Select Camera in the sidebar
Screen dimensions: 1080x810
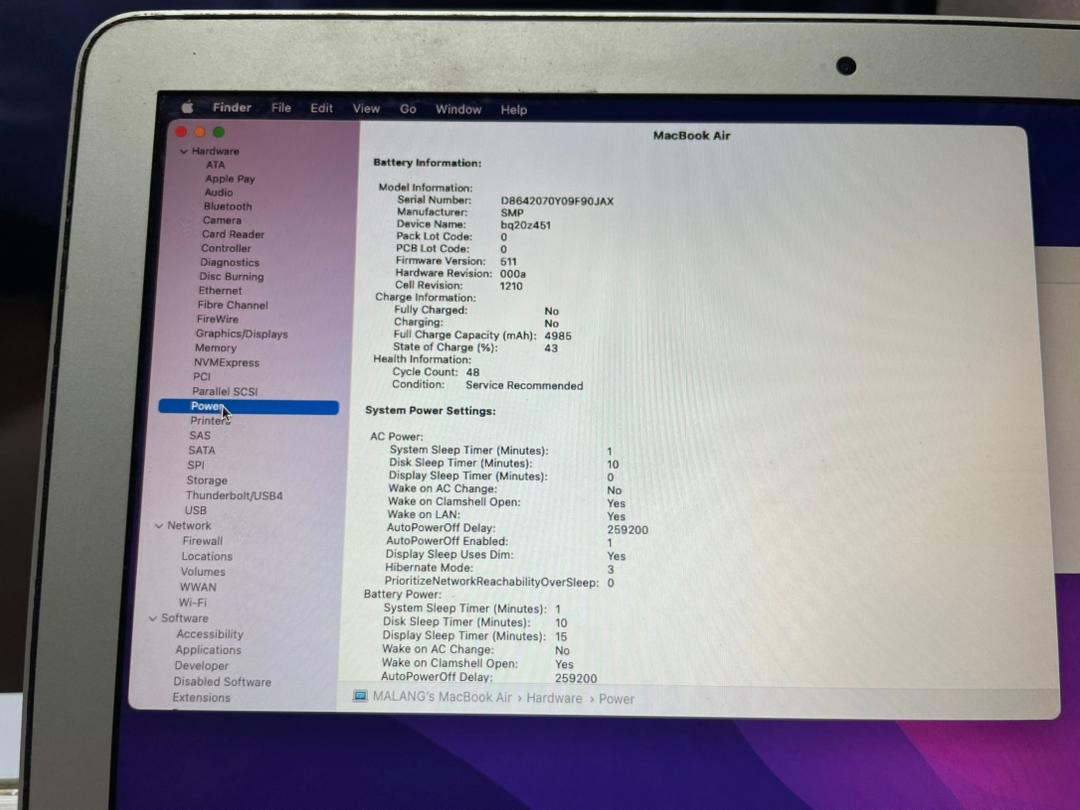coord(222,220)
